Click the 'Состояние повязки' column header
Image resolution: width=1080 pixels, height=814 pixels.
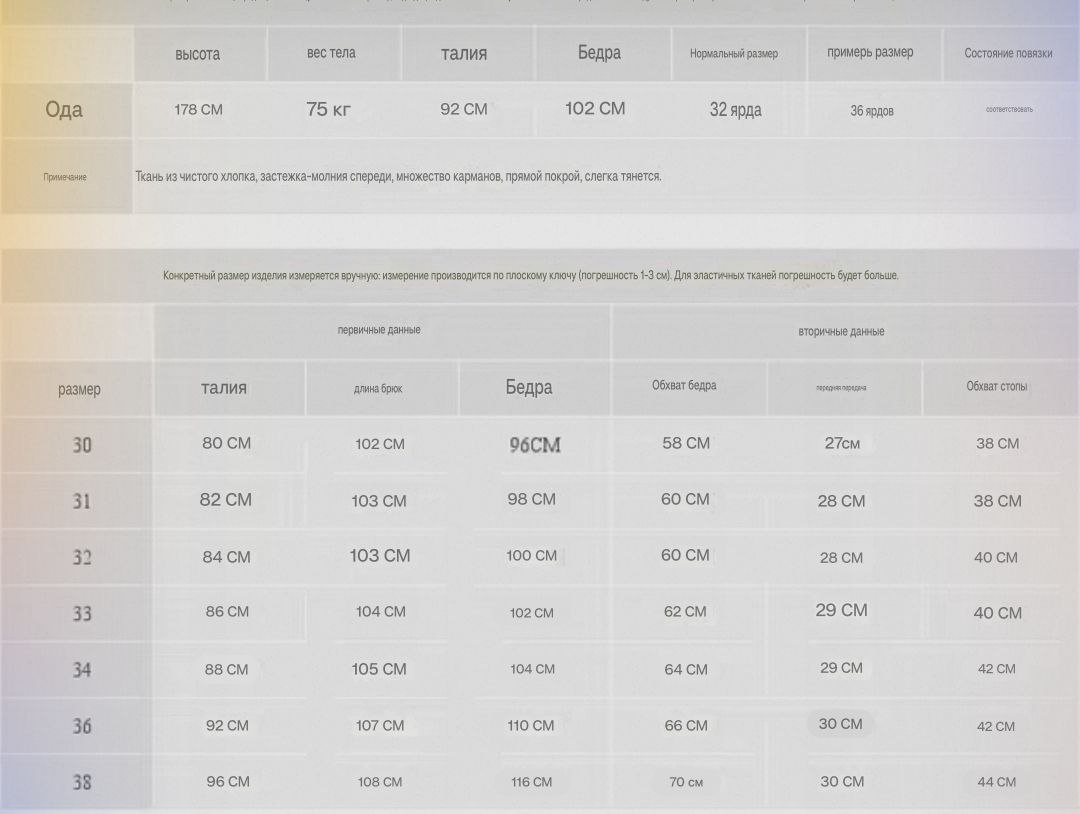pos(1008,54)
